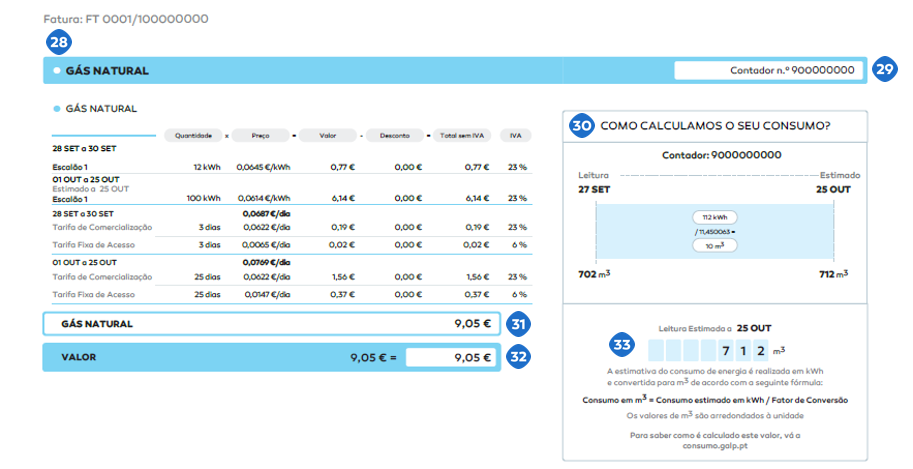Click the digit box showing 1
Image resolution: width=913 pixels, height=469 pixels.
point(743,351)
